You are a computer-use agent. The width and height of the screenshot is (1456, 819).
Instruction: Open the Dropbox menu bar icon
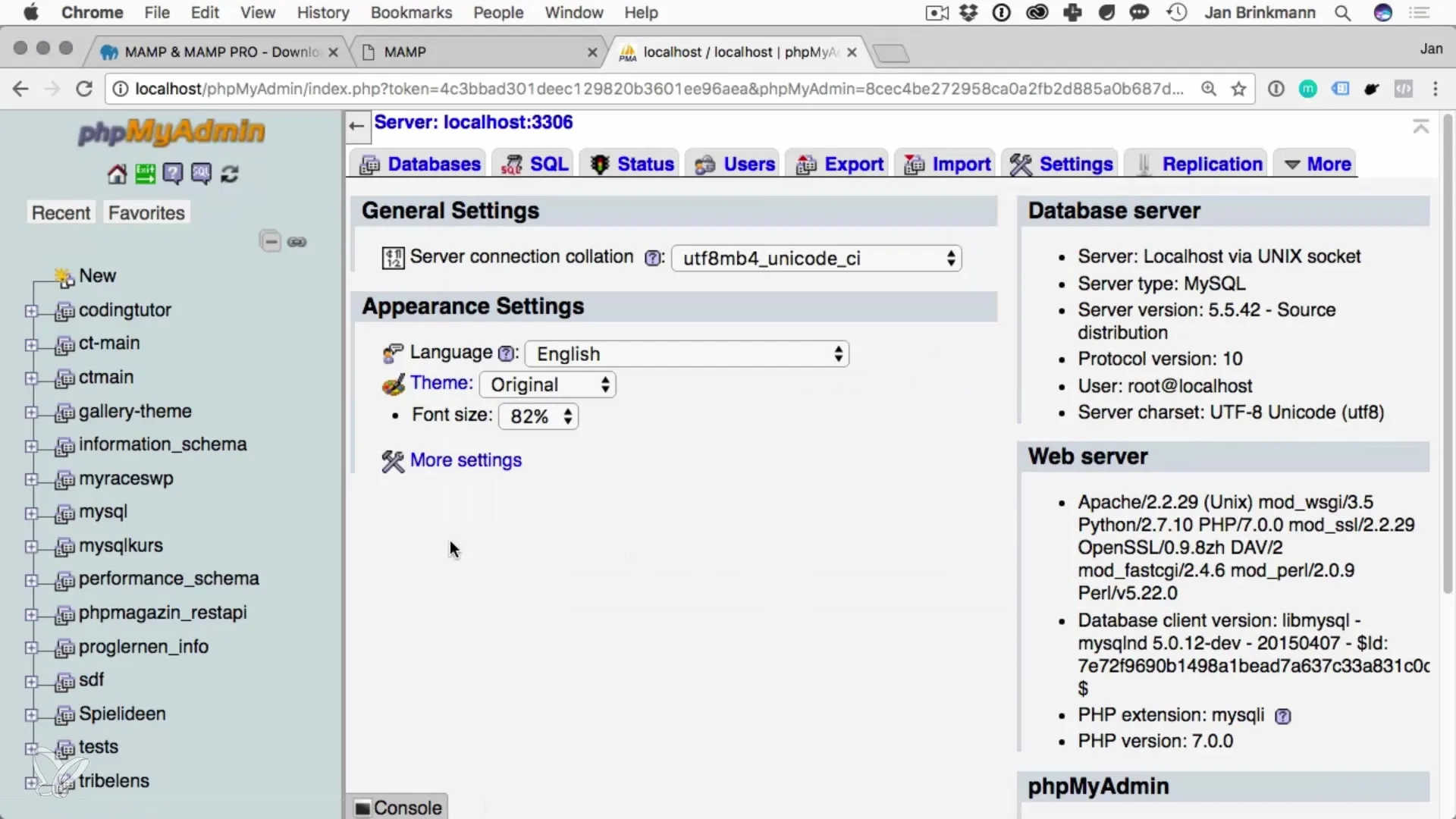tap(968, 13)
